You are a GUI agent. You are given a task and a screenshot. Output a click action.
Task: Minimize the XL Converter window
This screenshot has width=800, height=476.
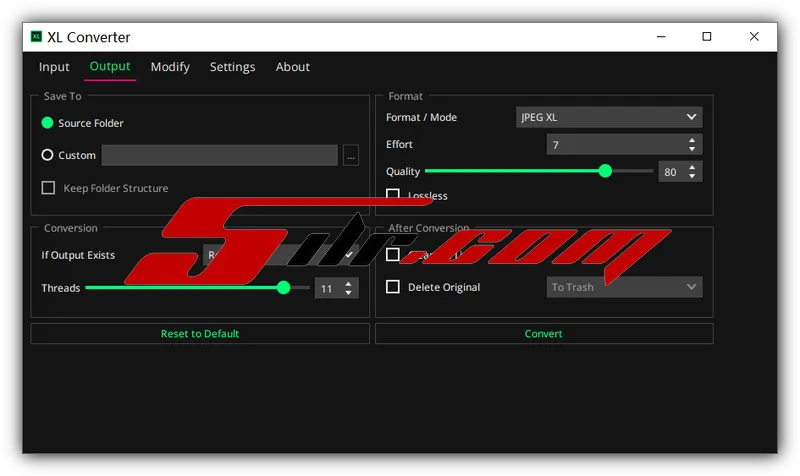661,37
